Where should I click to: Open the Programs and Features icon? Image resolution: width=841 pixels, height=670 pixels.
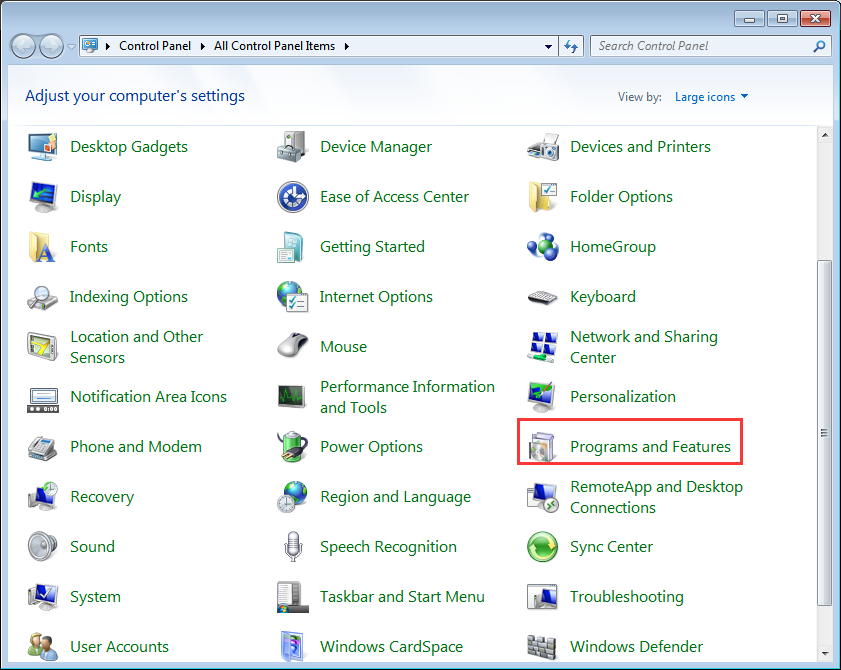click(542, 447)
